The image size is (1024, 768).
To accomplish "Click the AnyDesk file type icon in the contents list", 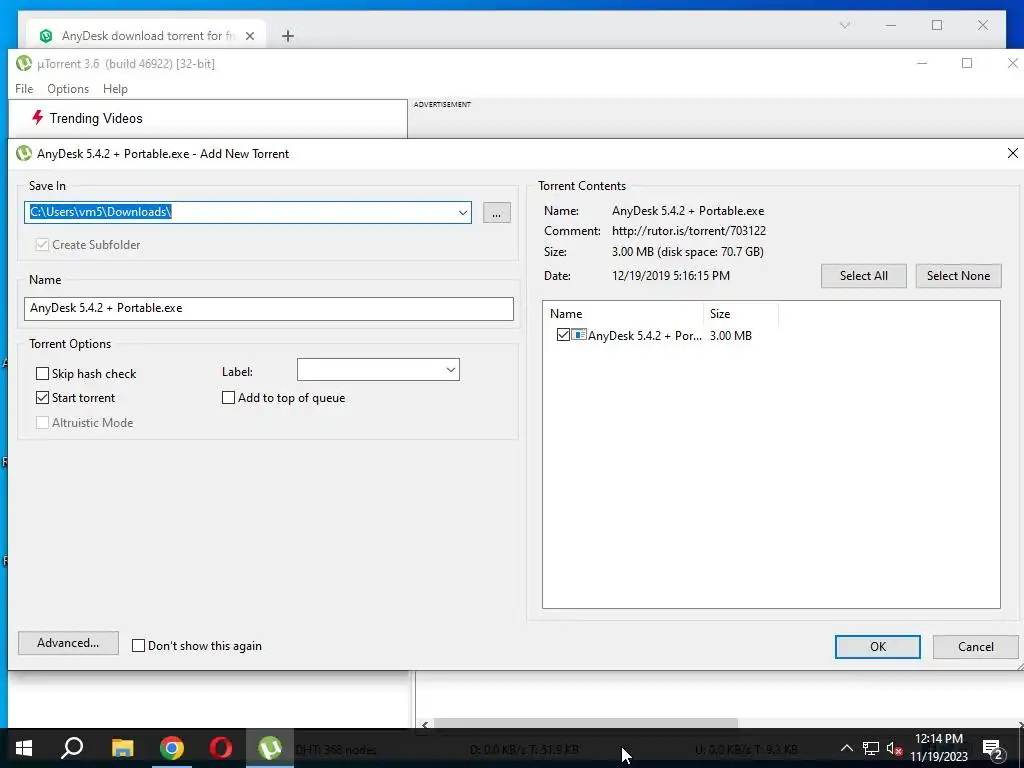I will 579,335.
